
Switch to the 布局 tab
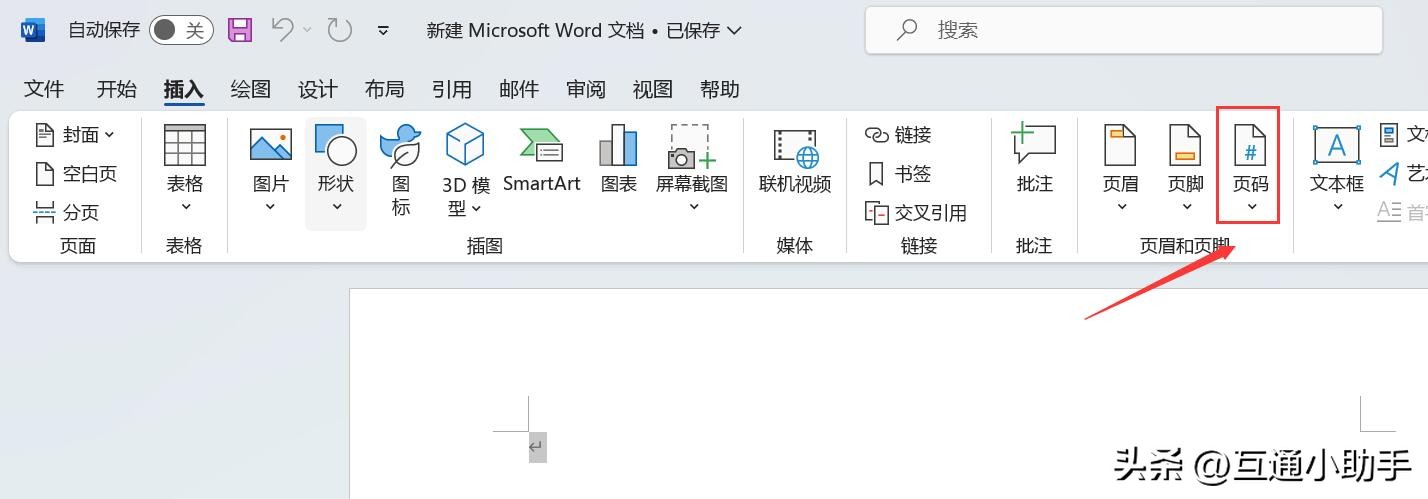[385, 89]
